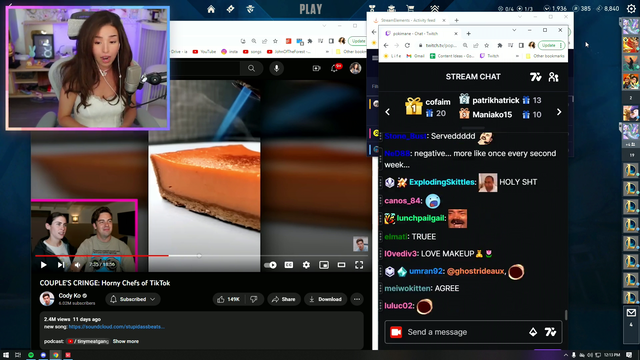Start YouTube voice search with microphone
This screenshot has height=360, width=640.
pos(276,68)
